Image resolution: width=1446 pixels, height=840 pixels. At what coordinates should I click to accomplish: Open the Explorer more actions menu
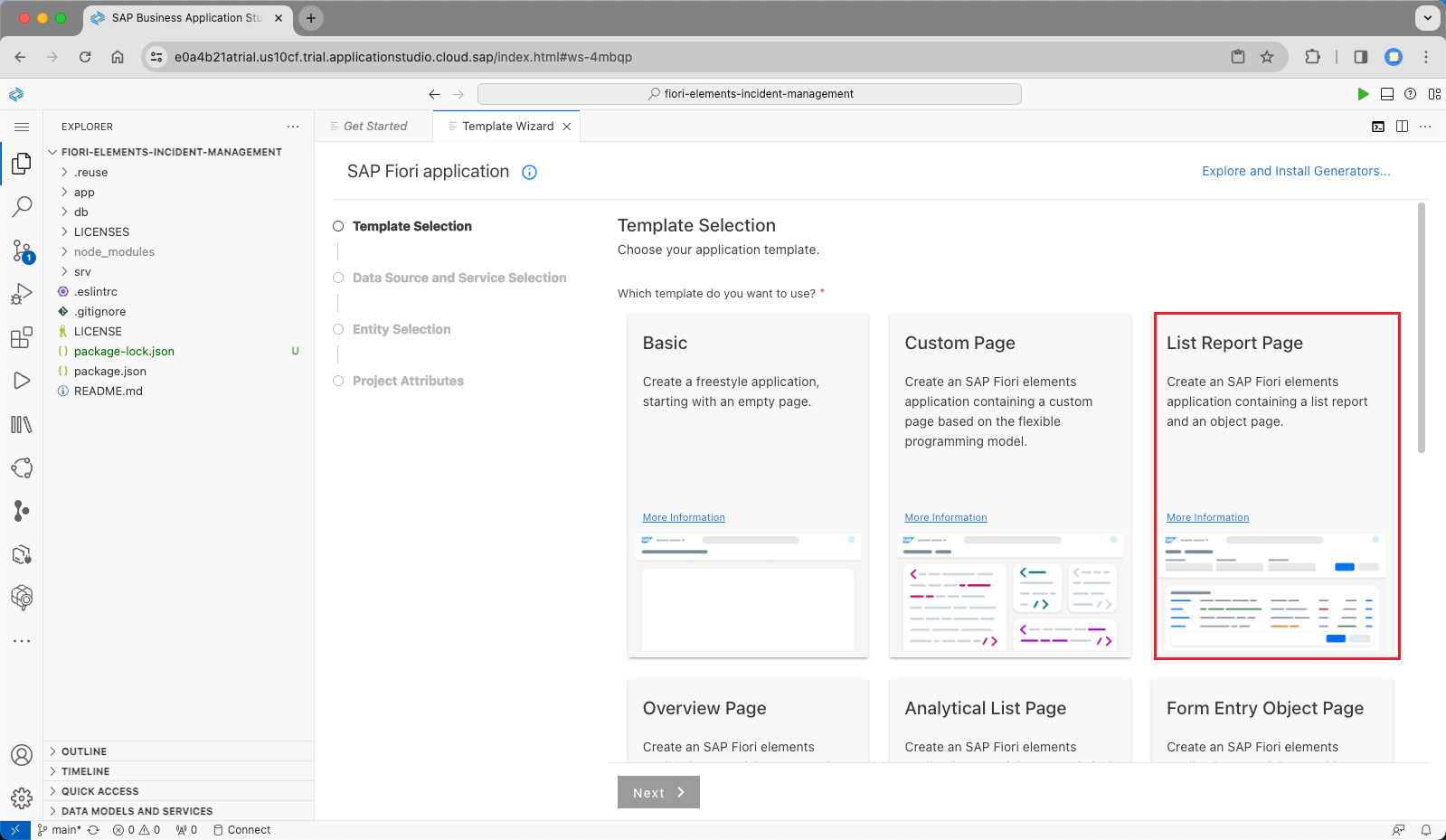coord(293,127)
